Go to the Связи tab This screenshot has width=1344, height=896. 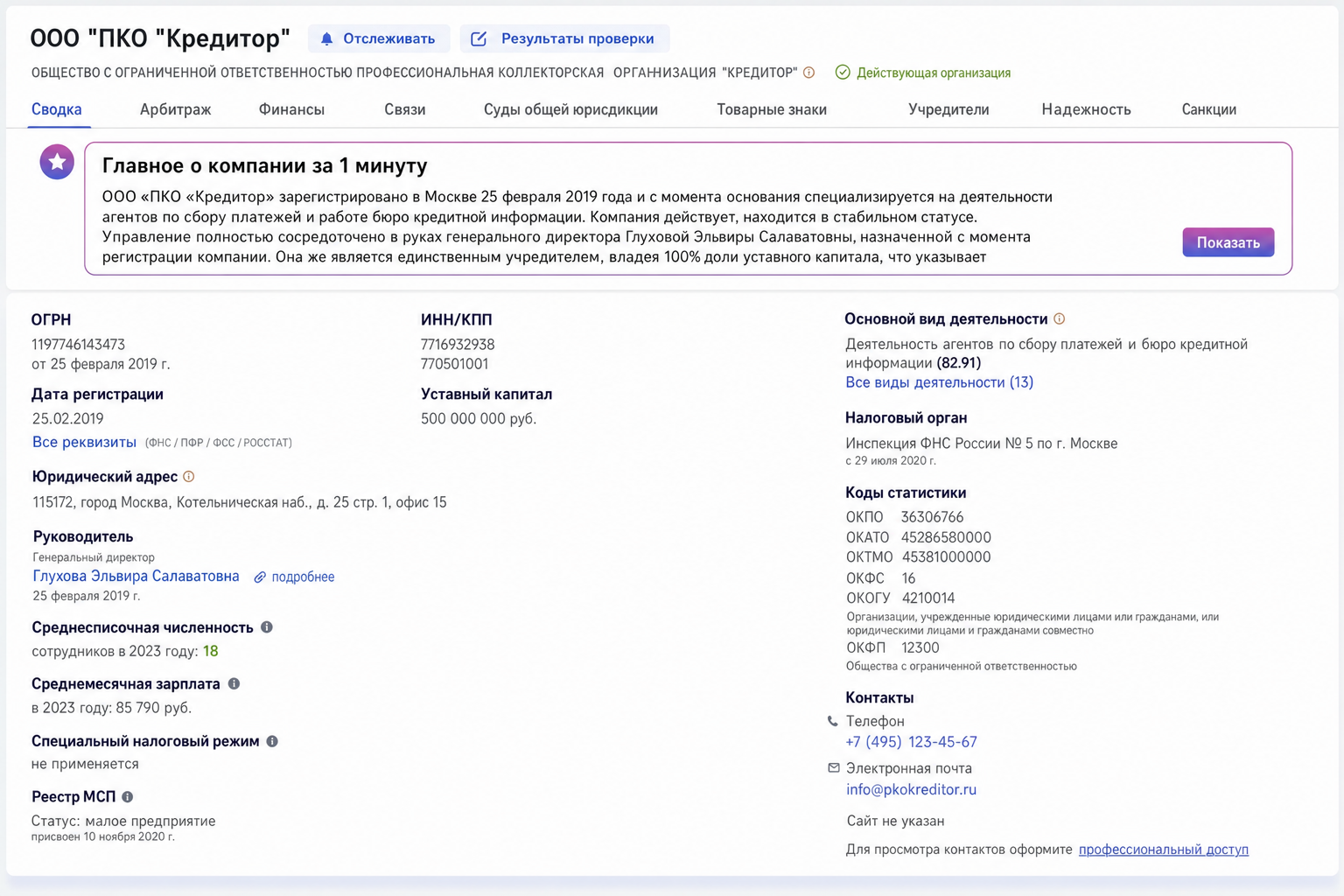coord(404,109)
